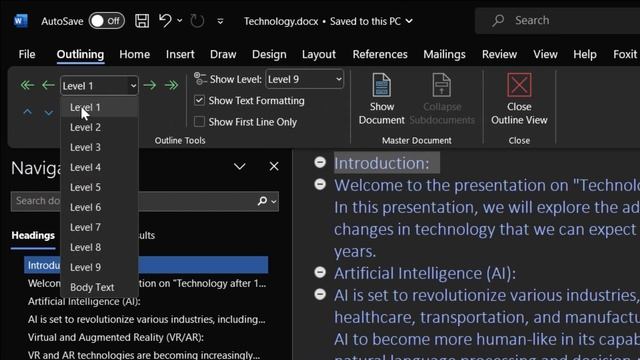Click the Move Up chevron icon
Image resolution: width=640 pixels, height=360 pixels.
click(x=27, y=112)
